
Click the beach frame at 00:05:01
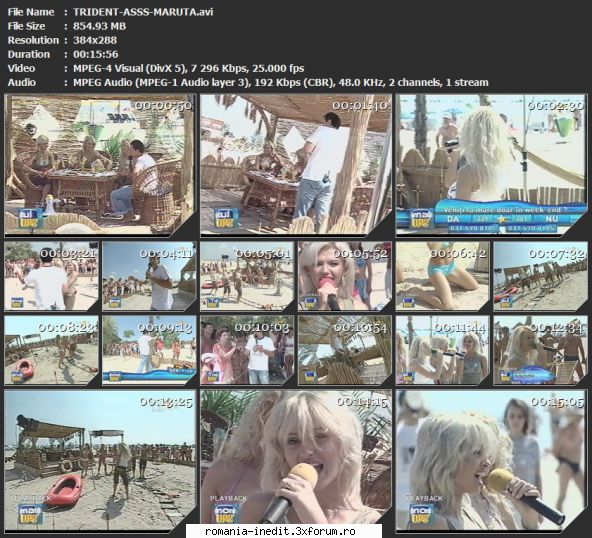247,276
